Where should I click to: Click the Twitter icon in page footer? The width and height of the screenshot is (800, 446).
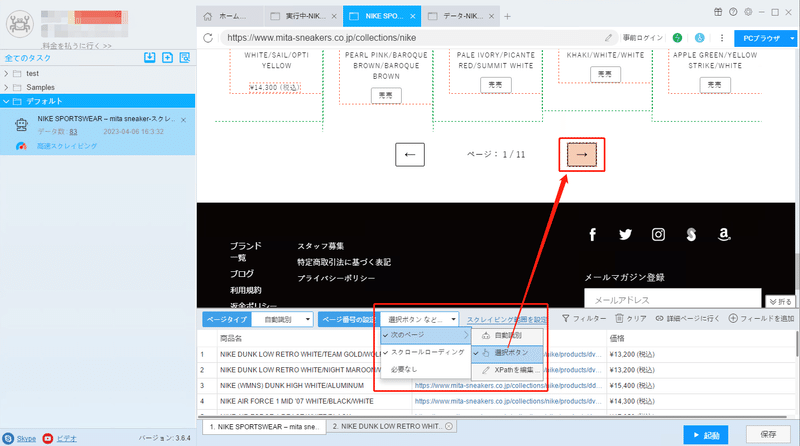(625, 234)
